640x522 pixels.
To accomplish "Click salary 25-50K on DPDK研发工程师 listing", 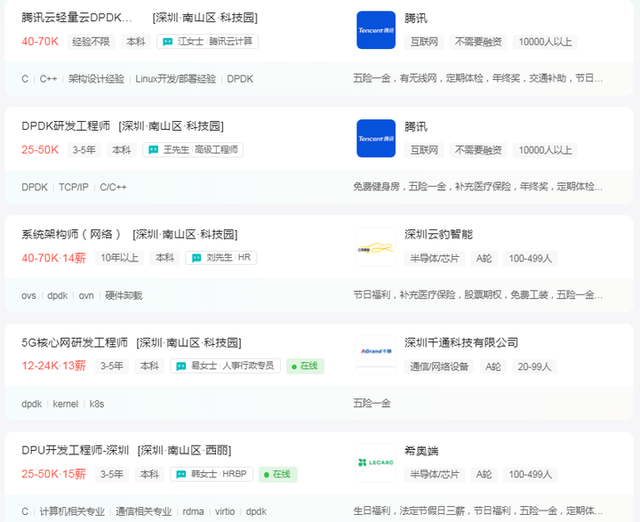I will point(40,150).
